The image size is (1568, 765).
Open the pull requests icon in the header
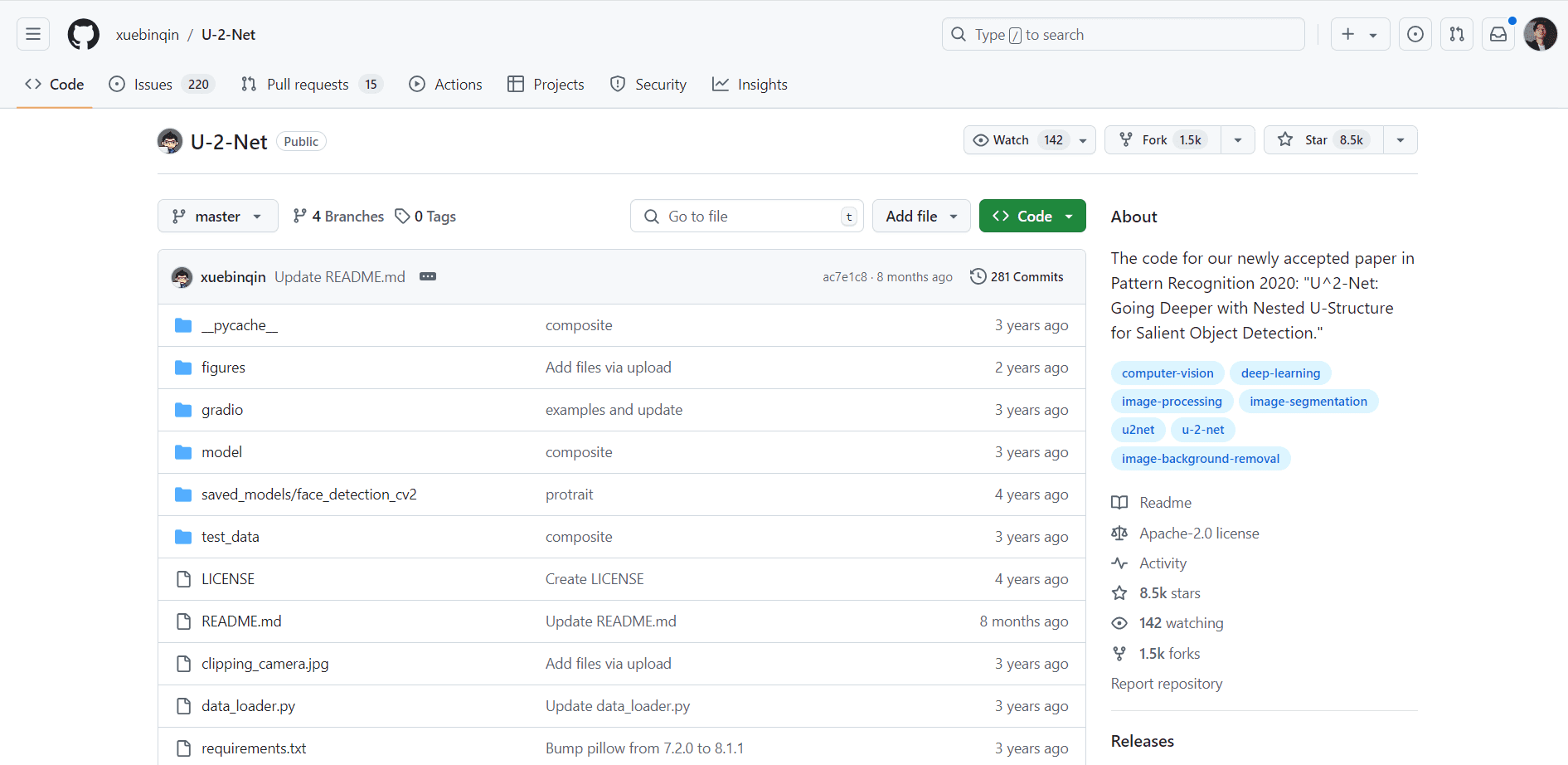point(1456,34)
